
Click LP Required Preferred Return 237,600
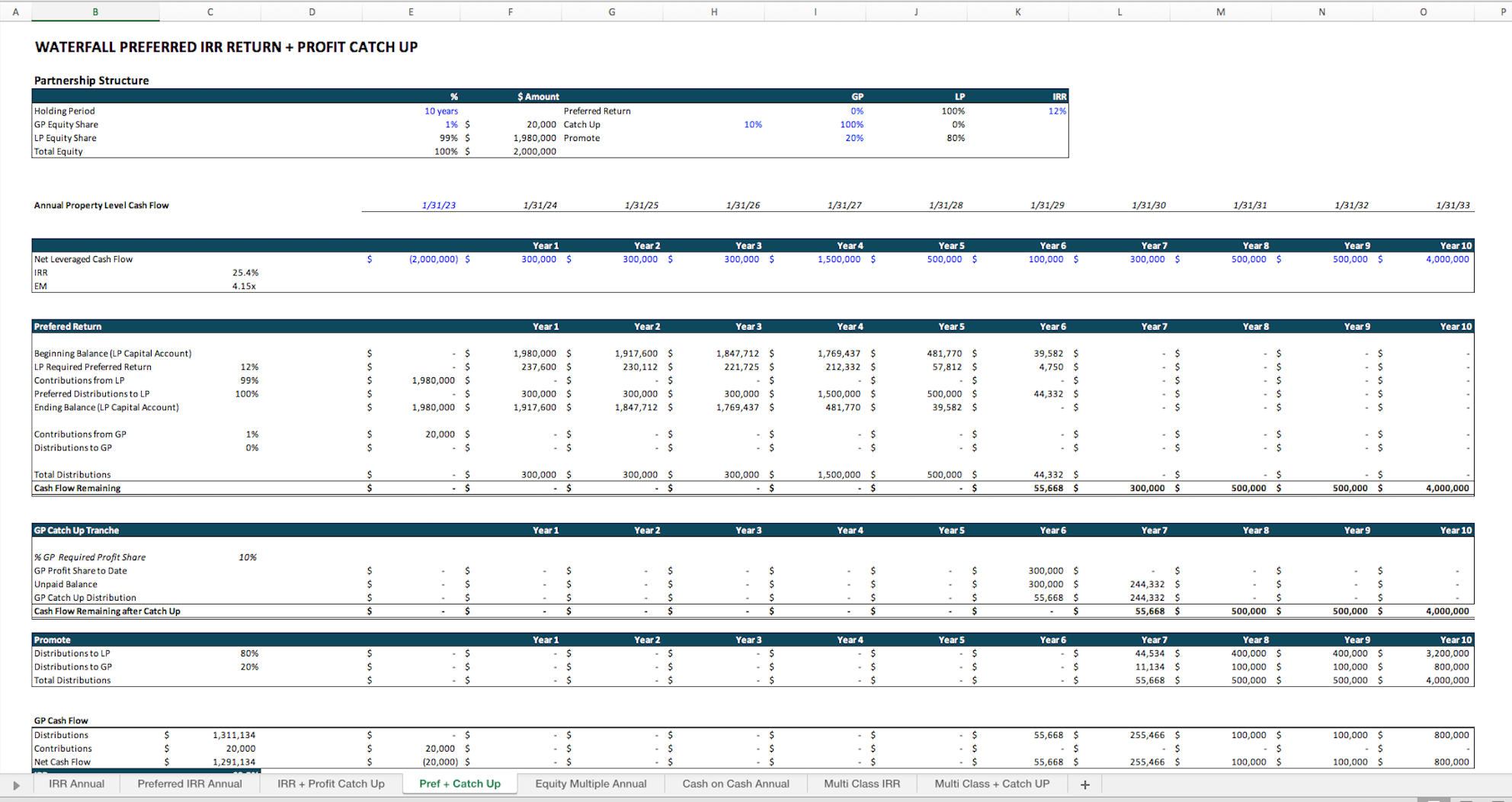(538, 367)
